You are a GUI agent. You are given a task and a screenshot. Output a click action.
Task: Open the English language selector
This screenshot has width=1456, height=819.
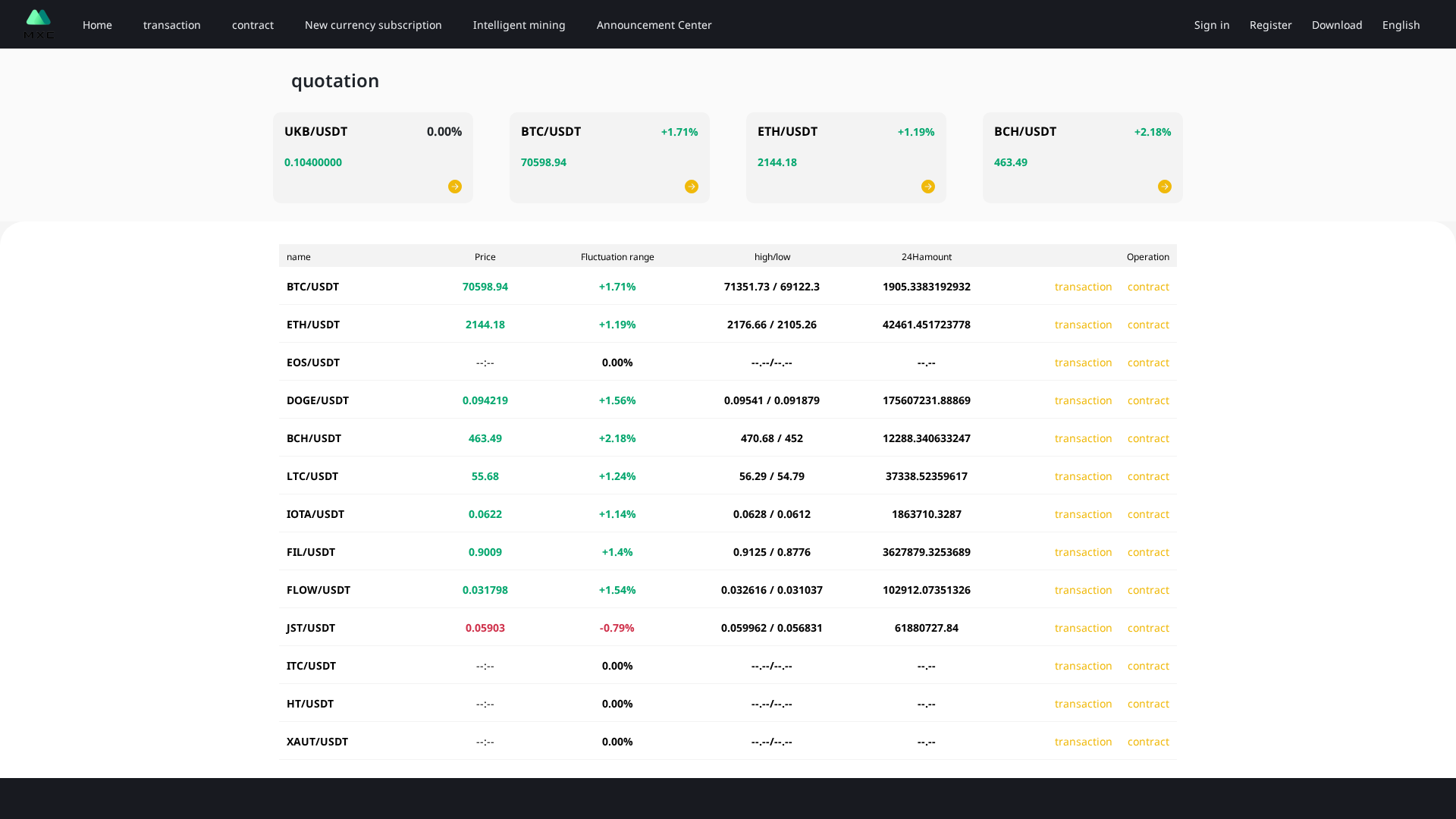point(1401,24)
